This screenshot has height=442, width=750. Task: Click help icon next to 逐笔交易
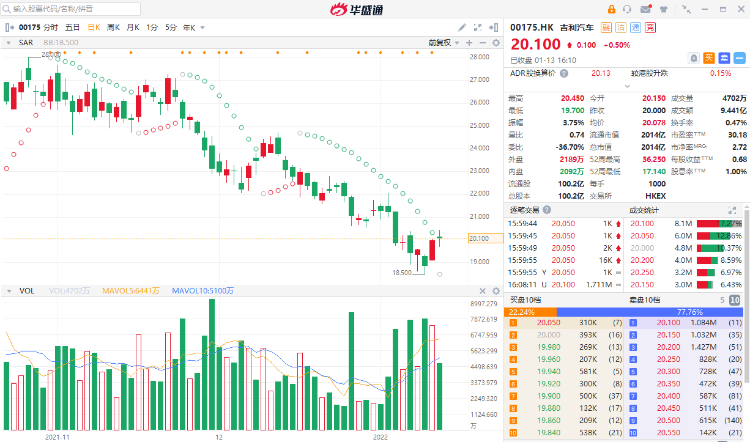(x=547, y=210)
